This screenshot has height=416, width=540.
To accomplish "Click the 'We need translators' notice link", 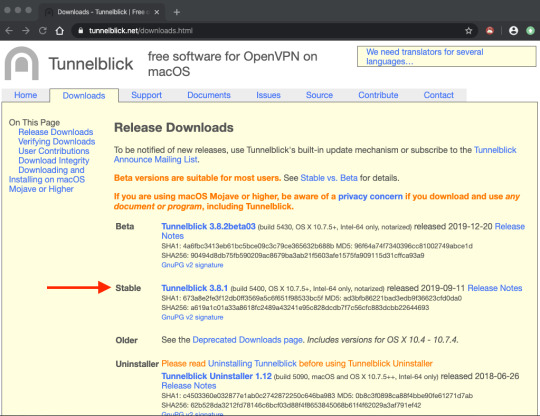I will pos(424,56).
